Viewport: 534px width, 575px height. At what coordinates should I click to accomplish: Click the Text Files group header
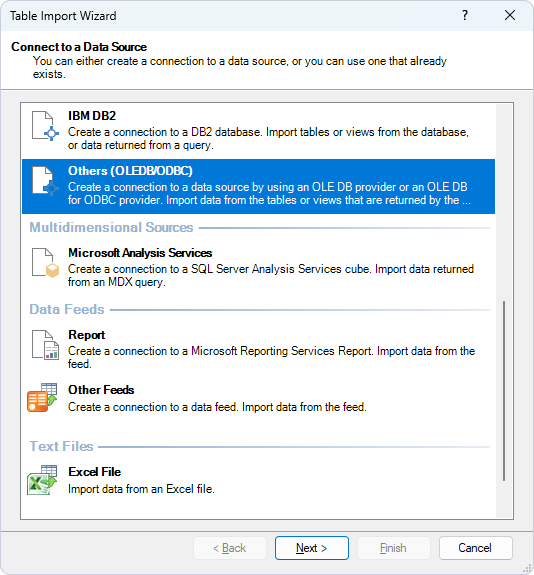pyautogui.click(x=61, y=446)
